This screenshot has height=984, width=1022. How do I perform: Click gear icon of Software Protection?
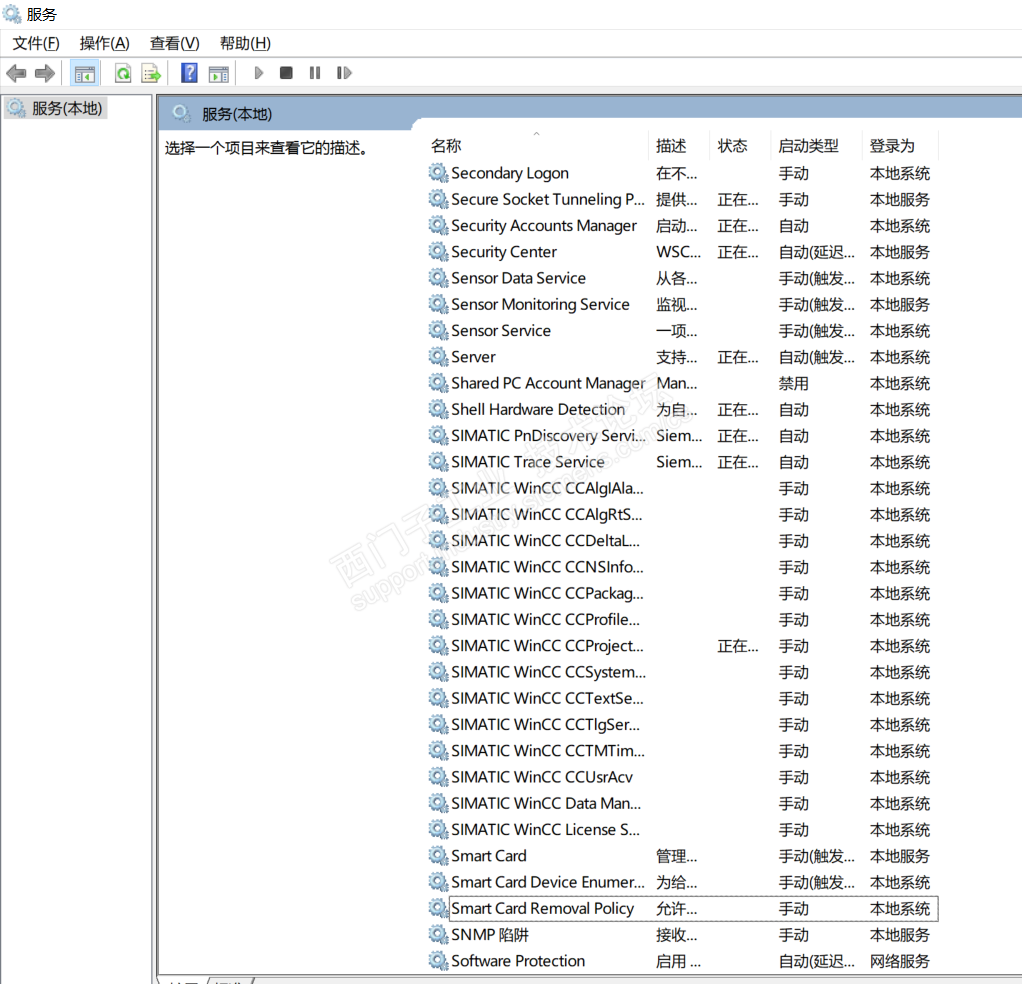pyautogui.click(x=438, y=961)
